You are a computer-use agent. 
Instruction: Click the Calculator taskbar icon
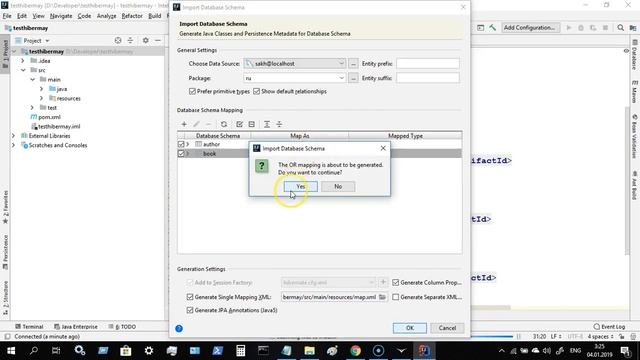[x=240, y=351]
